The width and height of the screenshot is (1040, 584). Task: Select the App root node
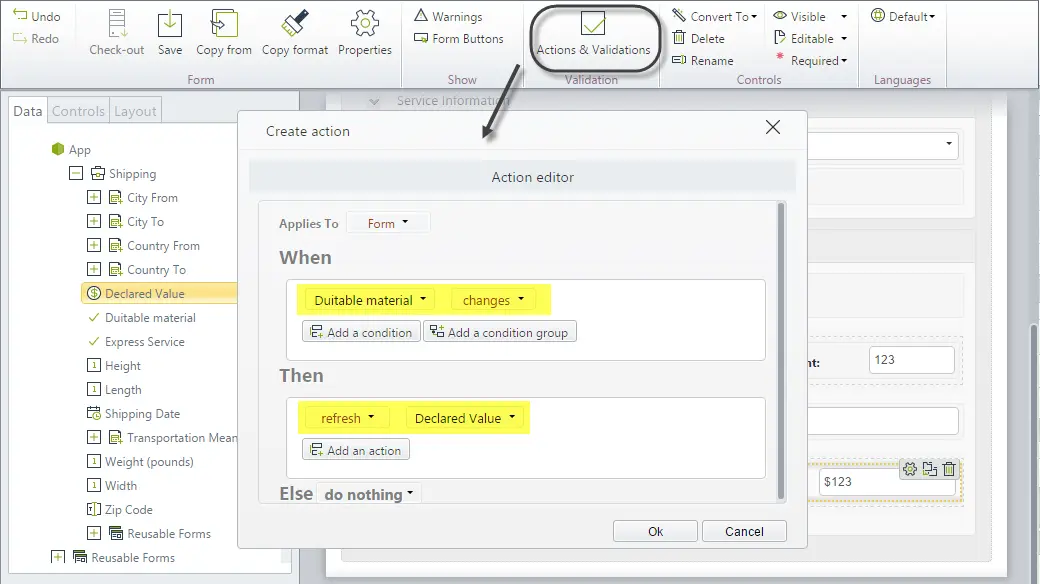pos(71,149)
